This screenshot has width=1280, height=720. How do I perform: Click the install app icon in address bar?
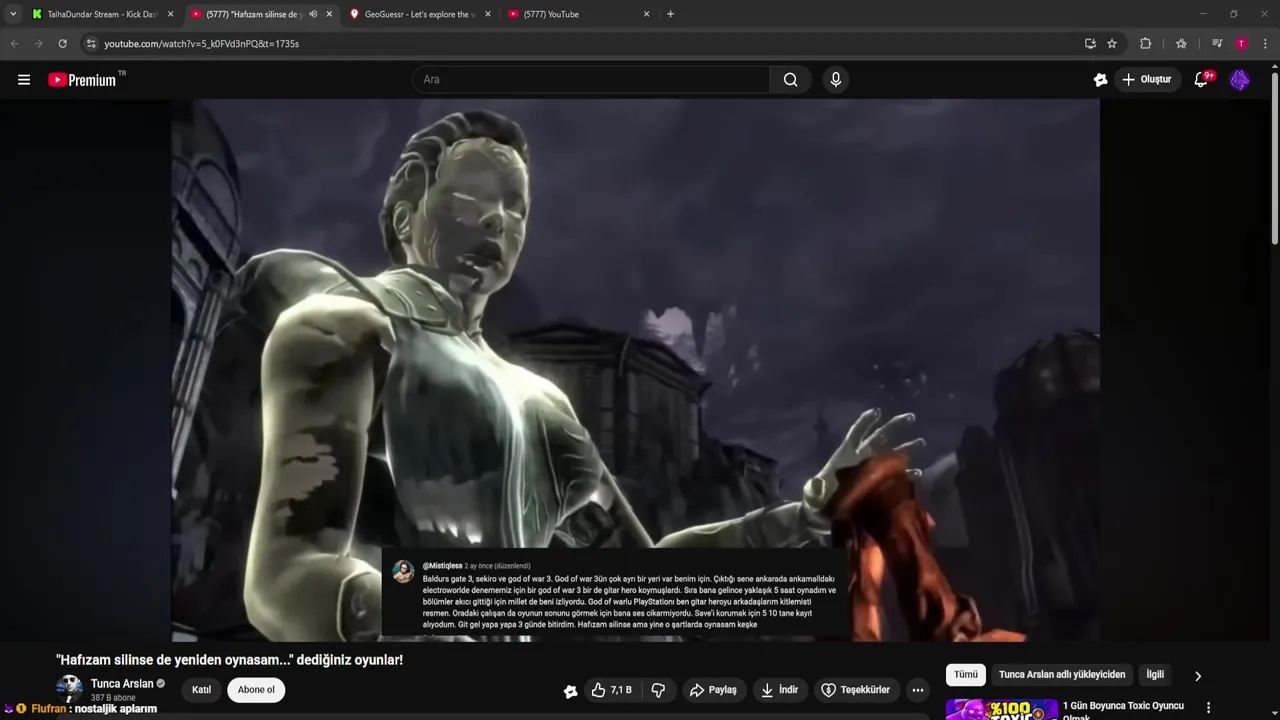[x=1090, y=44]
